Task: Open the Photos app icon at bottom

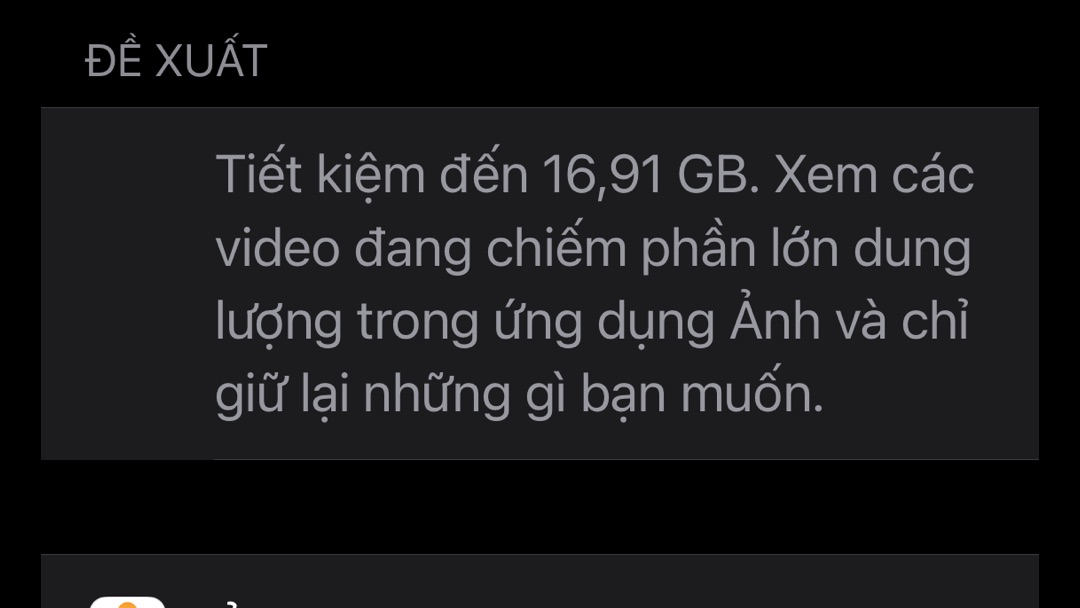Action: tap(127, 602)
